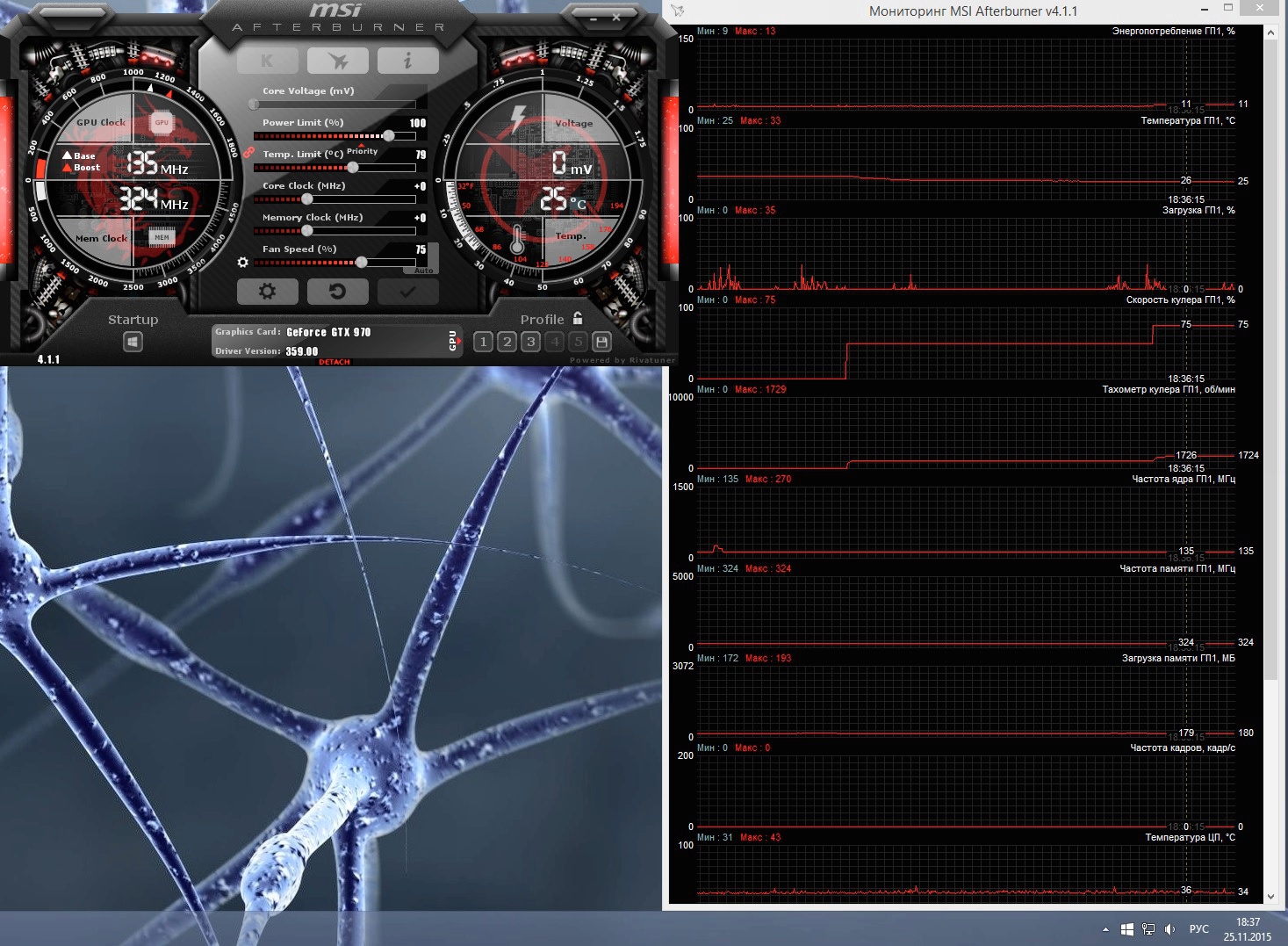Toggle Apply at Windows Startup icon
The image size is (1288, 946).
133,341
